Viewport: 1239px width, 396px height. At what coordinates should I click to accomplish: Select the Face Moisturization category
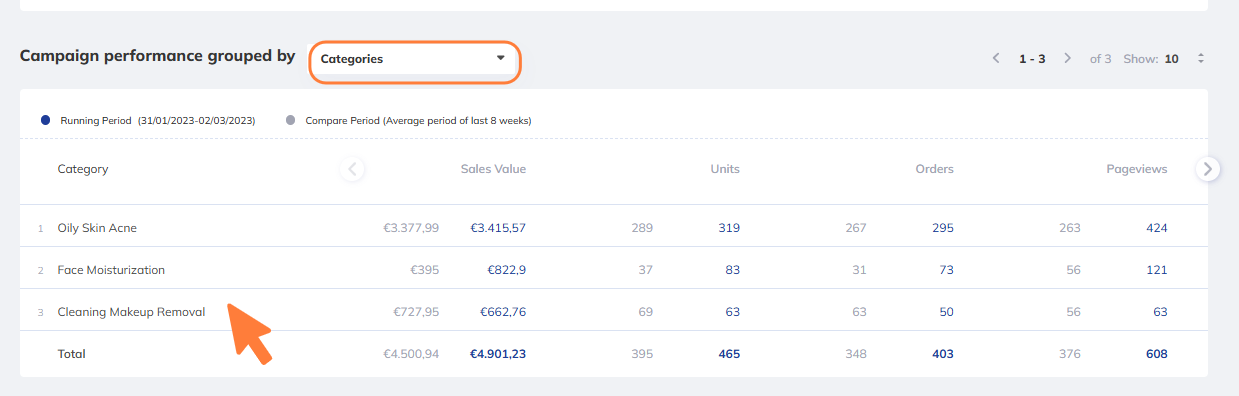pos(111,270)
